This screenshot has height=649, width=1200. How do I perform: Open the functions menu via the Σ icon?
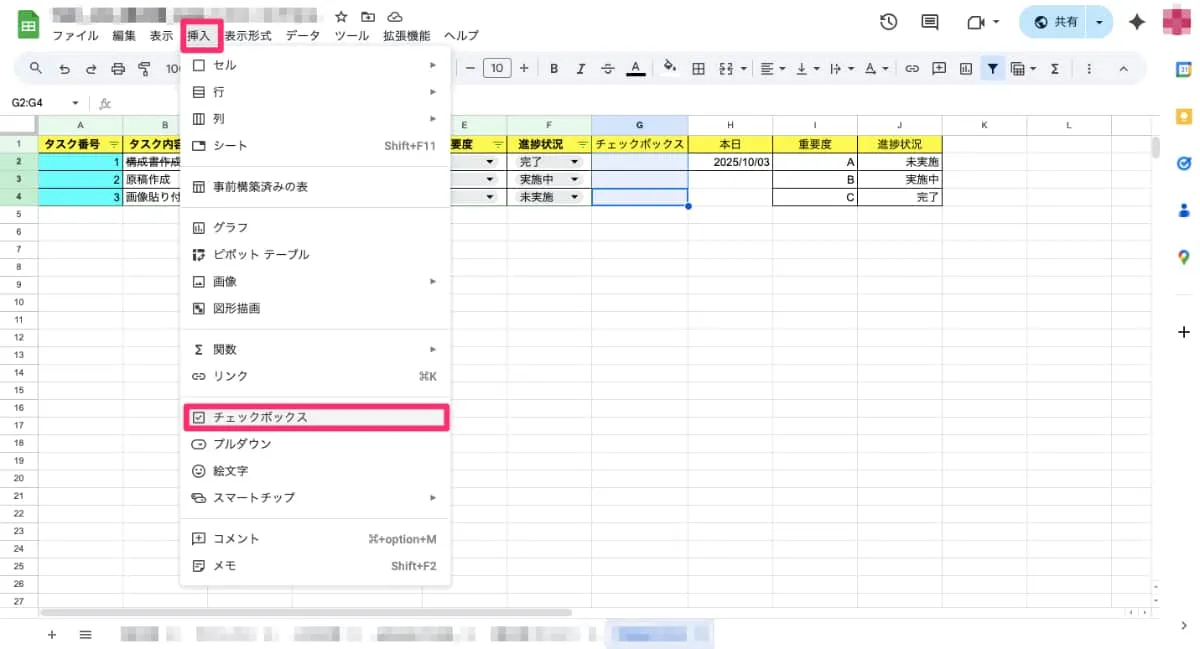coord(1053,68)
